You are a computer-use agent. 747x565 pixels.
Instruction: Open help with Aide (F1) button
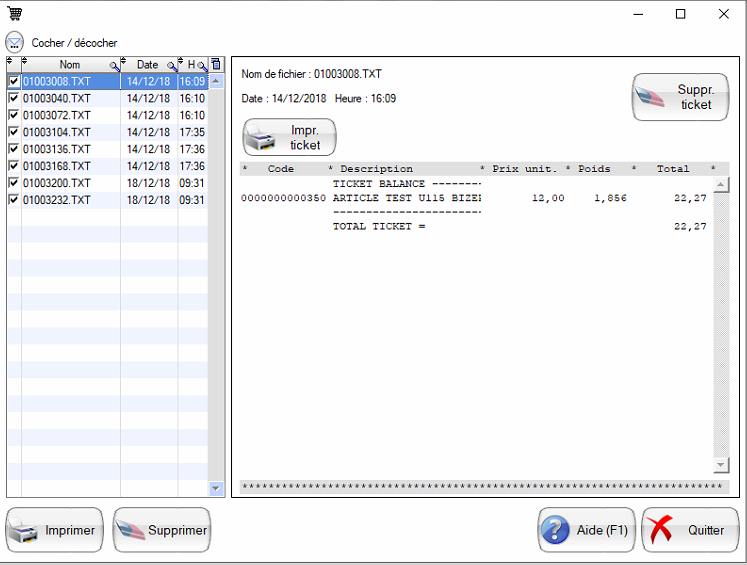[x=585, y=530]
